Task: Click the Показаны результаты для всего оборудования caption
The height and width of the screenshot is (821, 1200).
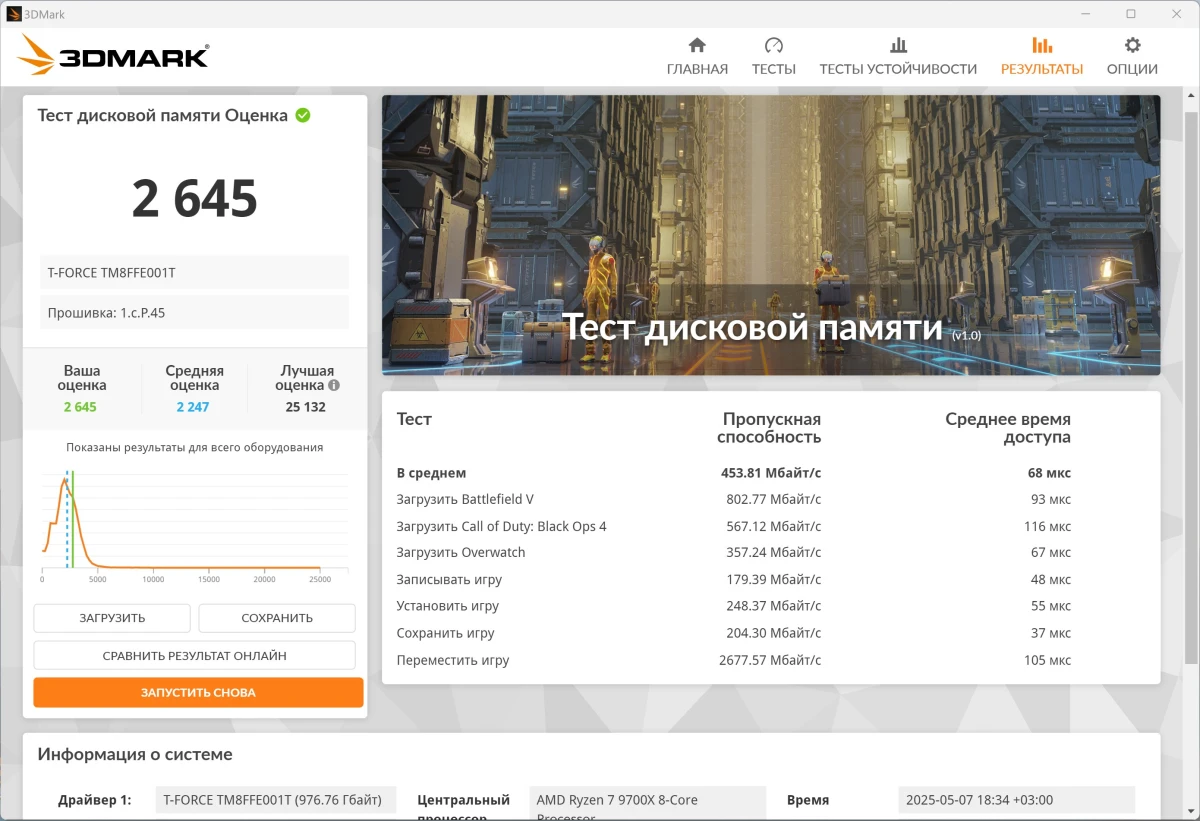Action: pyautogui.click(x=195, y=447)
